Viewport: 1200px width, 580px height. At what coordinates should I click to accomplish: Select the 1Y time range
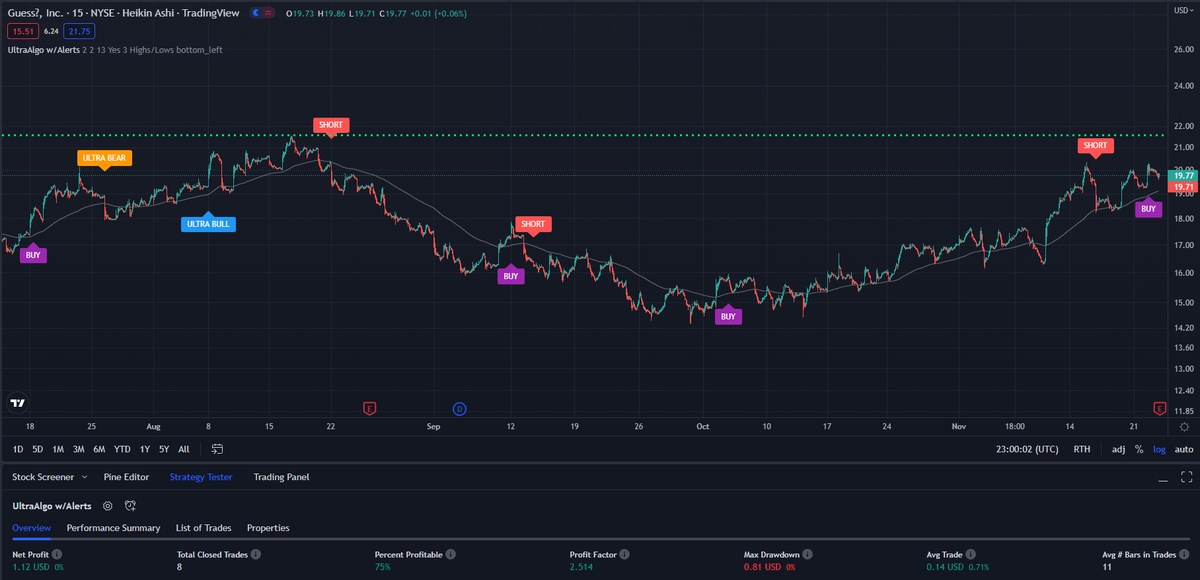(145, 449)
